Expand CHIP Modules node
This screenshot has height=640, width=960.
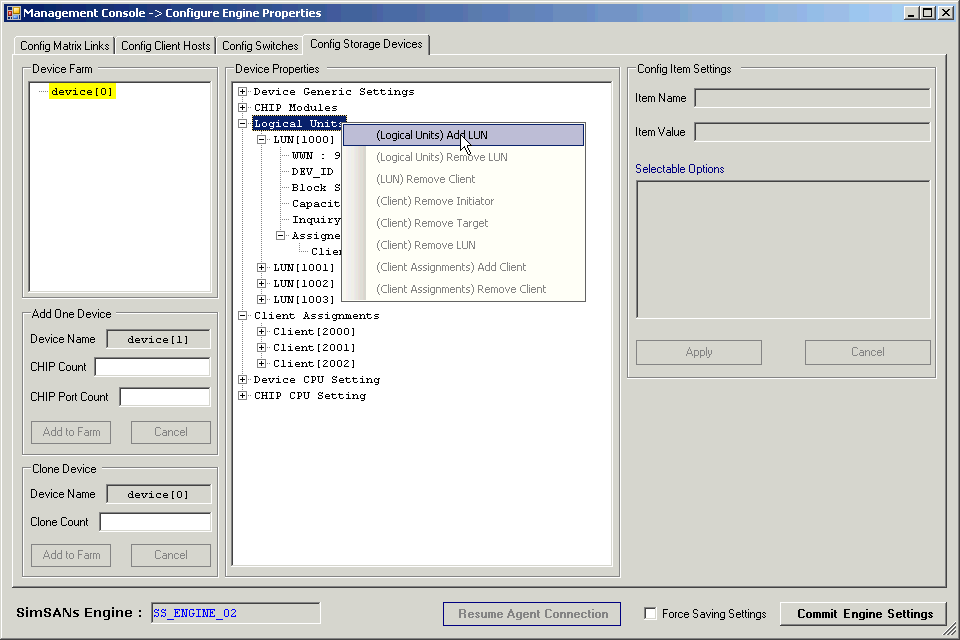tap(242, 107)
